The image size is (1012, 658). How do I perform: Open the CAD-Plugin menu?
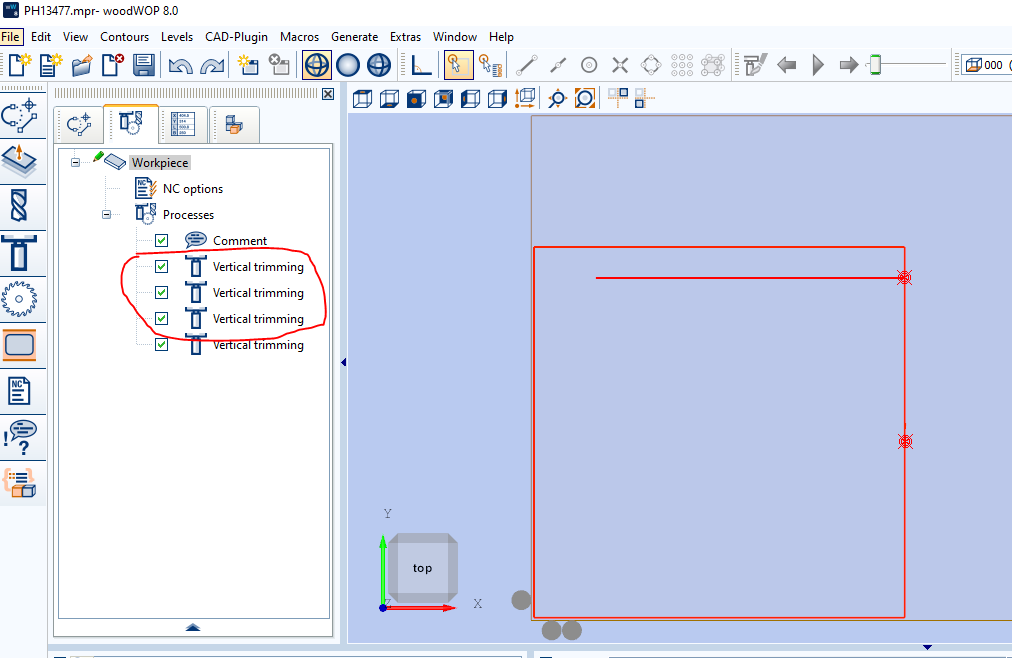236,37
